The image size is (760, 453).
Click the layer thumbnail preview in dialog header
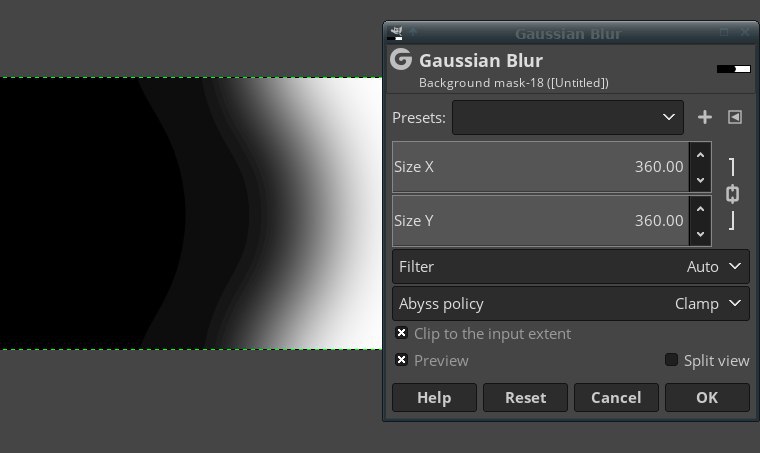734,69
